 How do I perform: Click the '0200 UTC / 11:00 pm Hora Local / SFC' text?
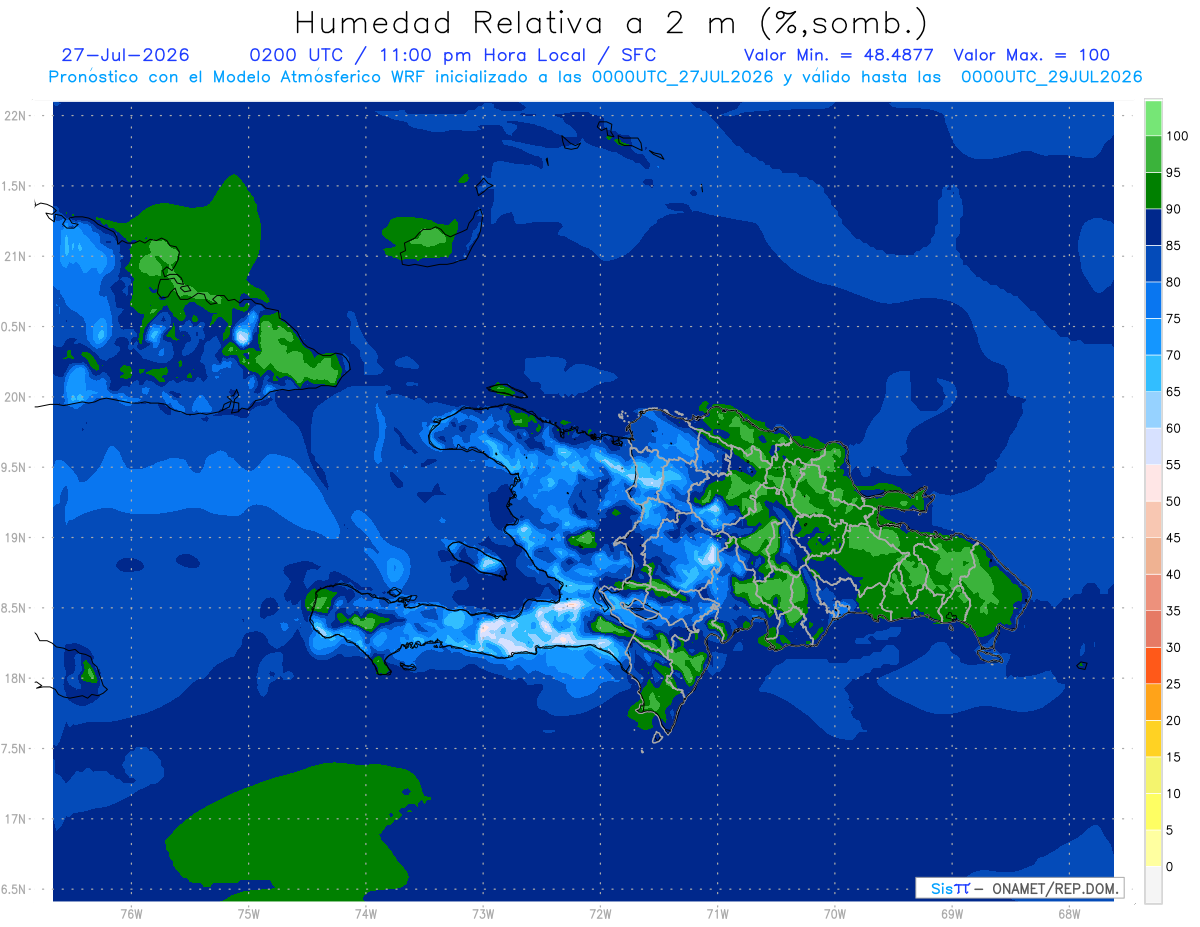pyautogui.click(x=453, y=55)
